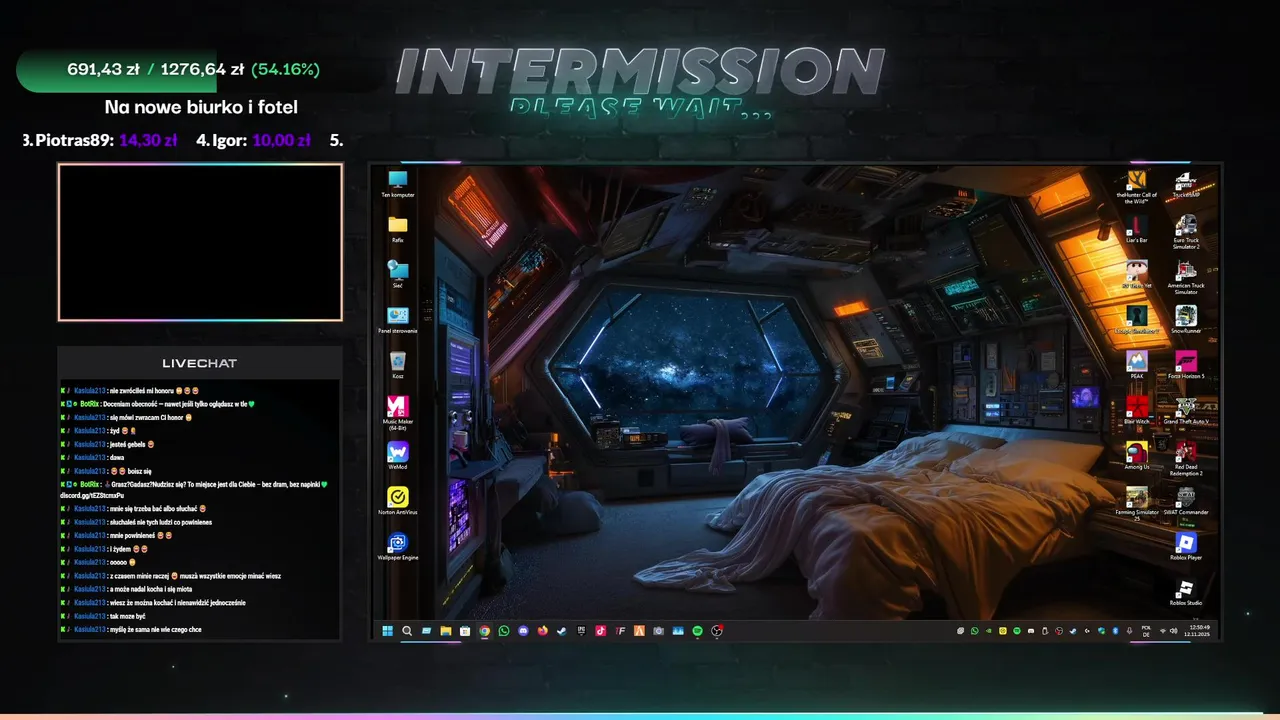Click the empty black webcam frame
Screen dimensions: 1280x720
[200, 242]
